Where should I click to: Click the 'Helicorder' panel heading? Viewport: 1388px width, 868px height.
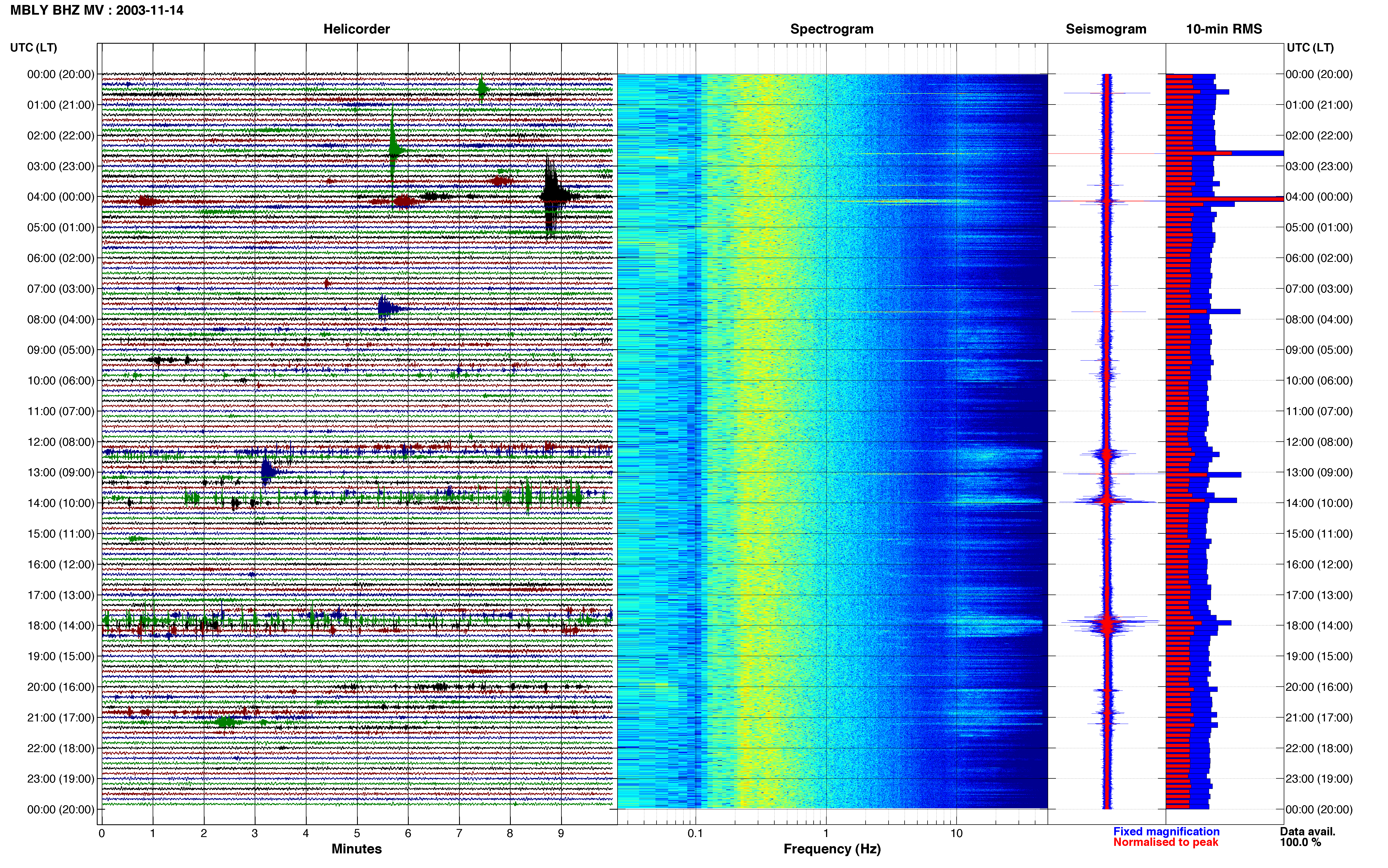click(356, 29)
